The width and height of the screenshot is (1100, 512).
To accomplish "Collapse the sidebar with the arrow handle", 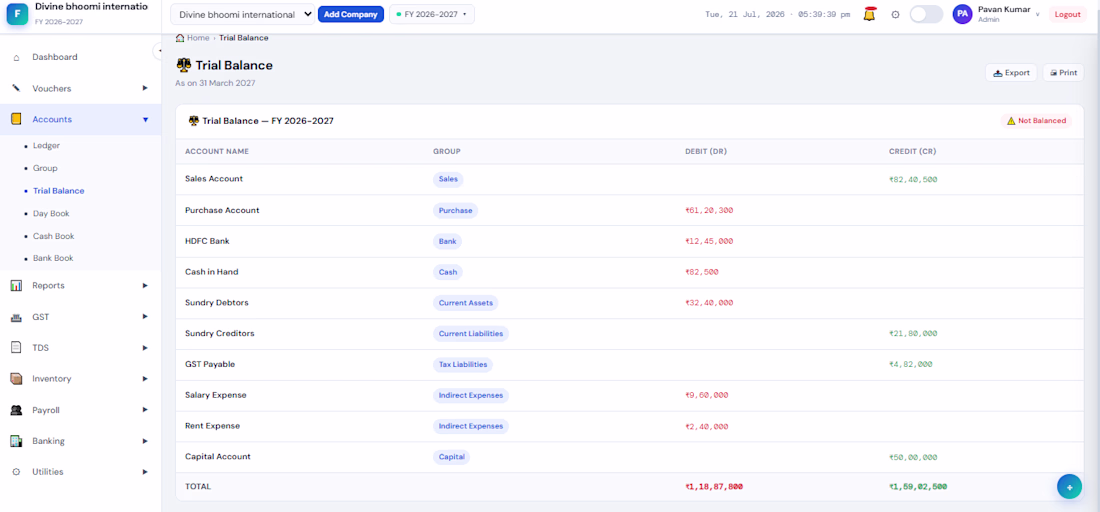I will [158, 50].
